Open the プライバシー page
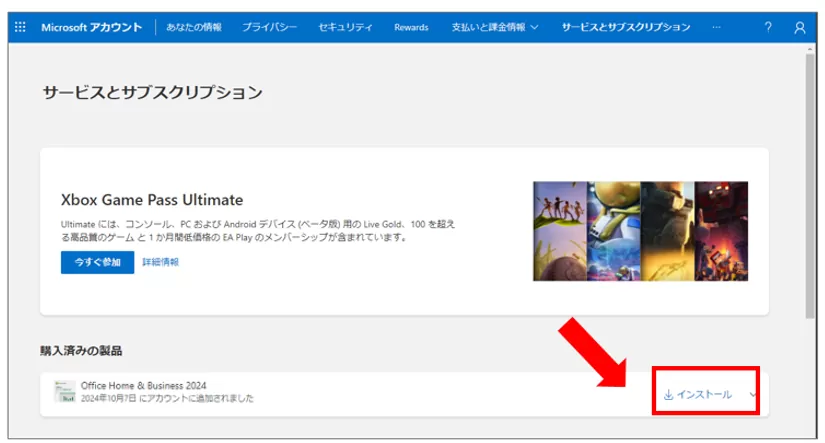825x443 pixels. click(x=269, y=27)
